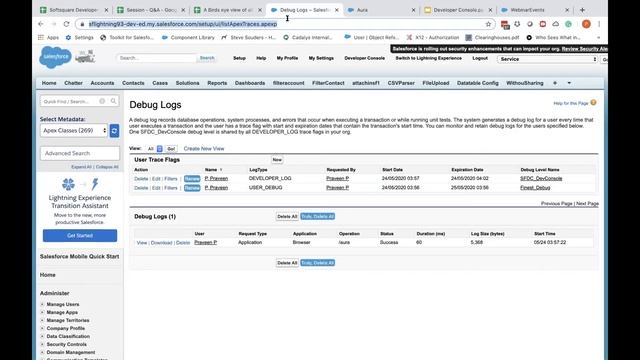Viewport: 640px width, 360px height.
Task: Bookmark this page with the star icon
Action: coord(488,24)
